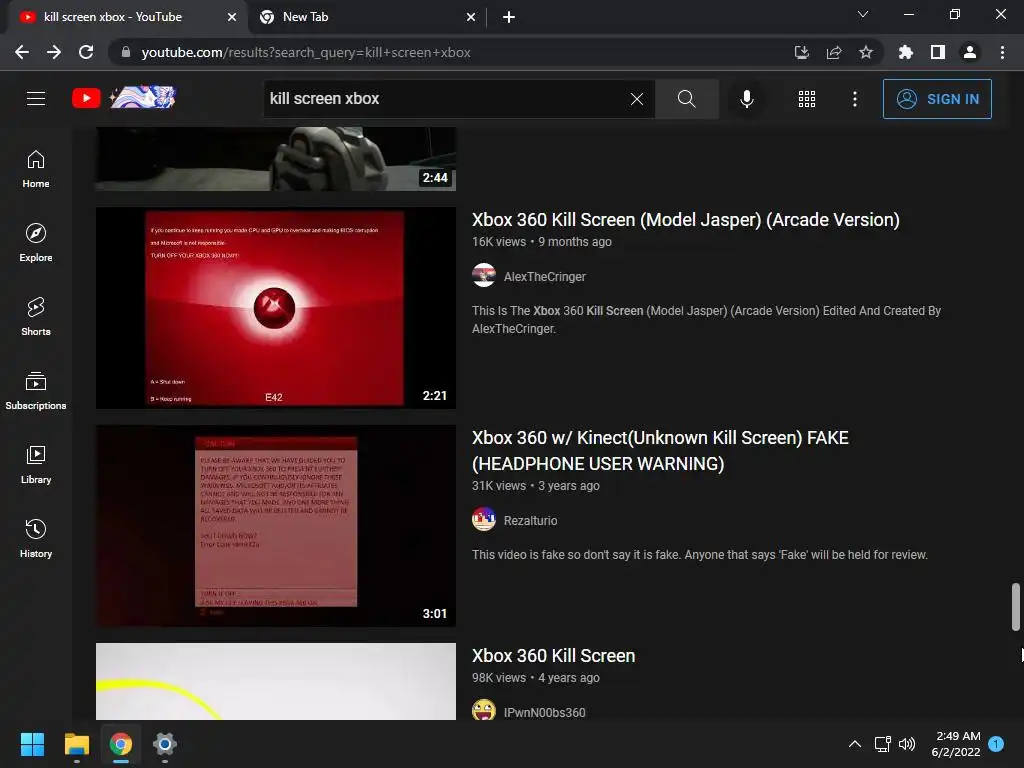Click the AlexTheCringer channel avatar
Viewport: 1024px width, 768px height.
point(484,276)
